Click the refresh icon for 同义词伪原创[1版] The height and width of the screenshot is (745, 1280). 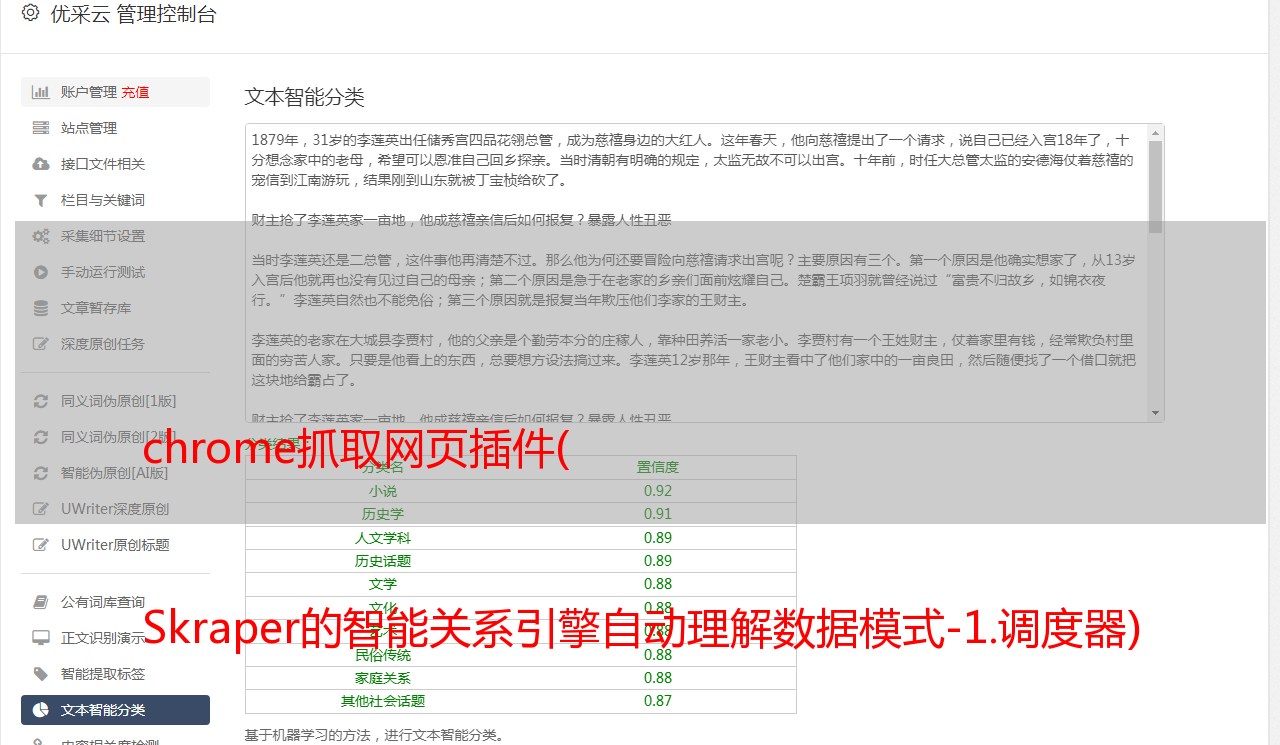coord(41,401)
